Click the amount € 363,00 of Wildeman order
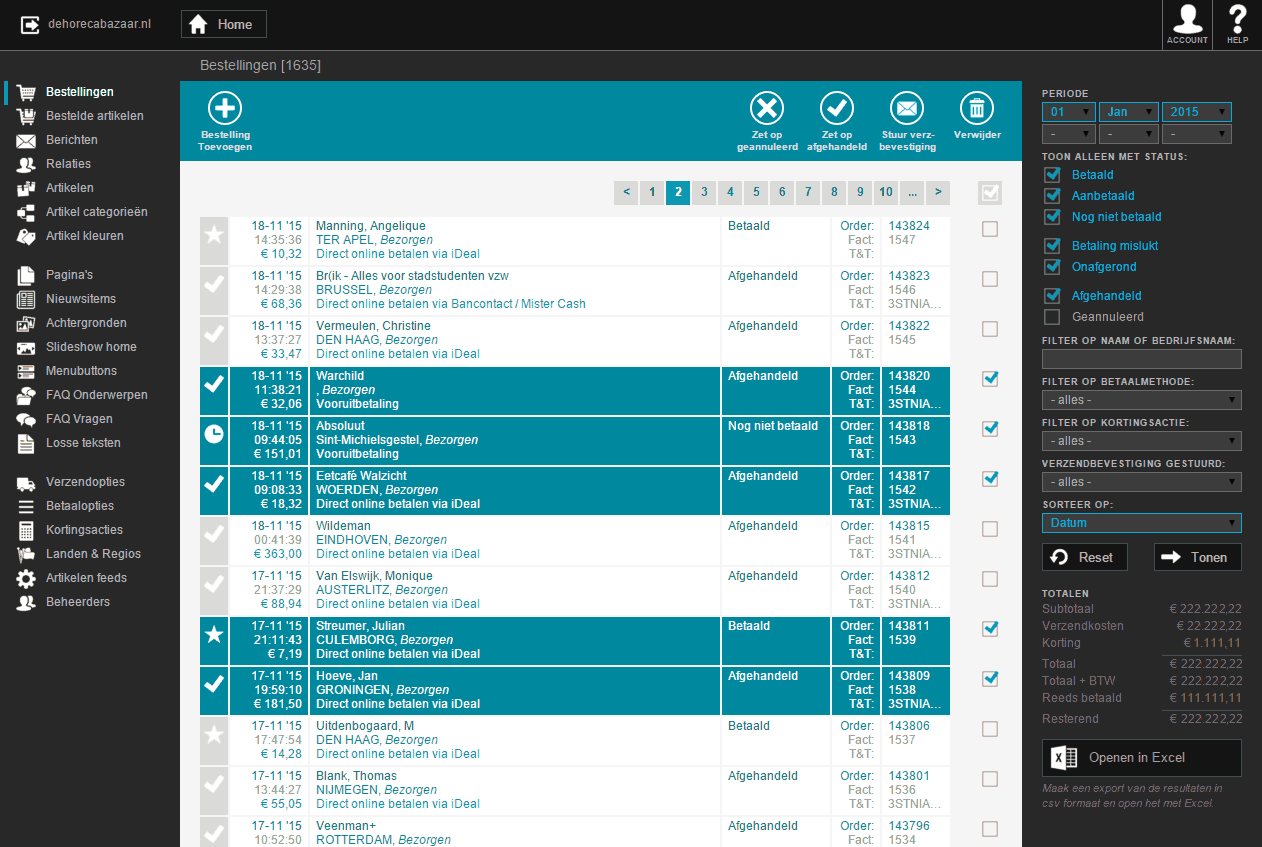 click(x=278, y=554)
